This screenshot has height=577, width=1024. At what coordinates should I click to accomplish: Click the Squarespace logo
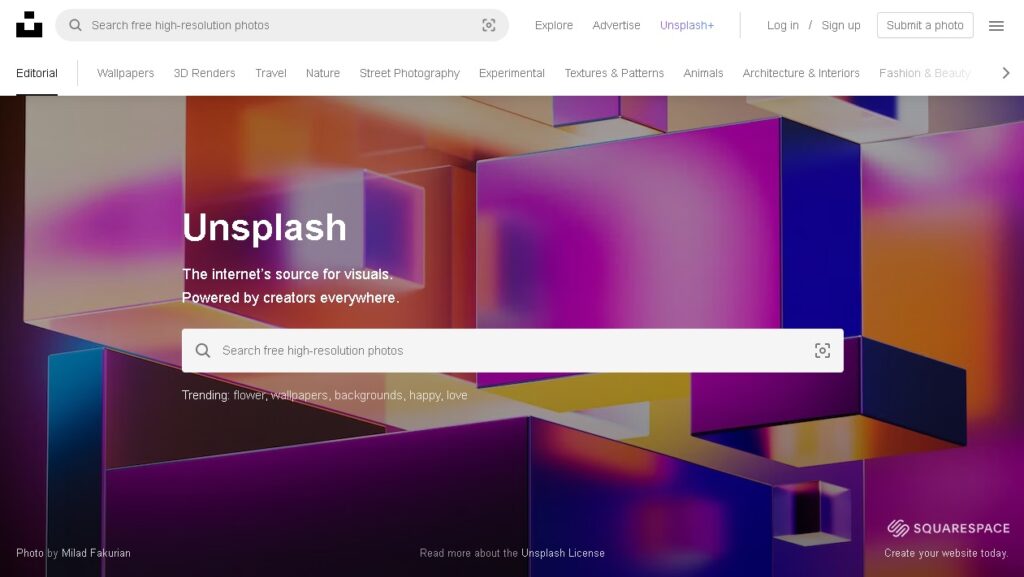coord(948,528)
